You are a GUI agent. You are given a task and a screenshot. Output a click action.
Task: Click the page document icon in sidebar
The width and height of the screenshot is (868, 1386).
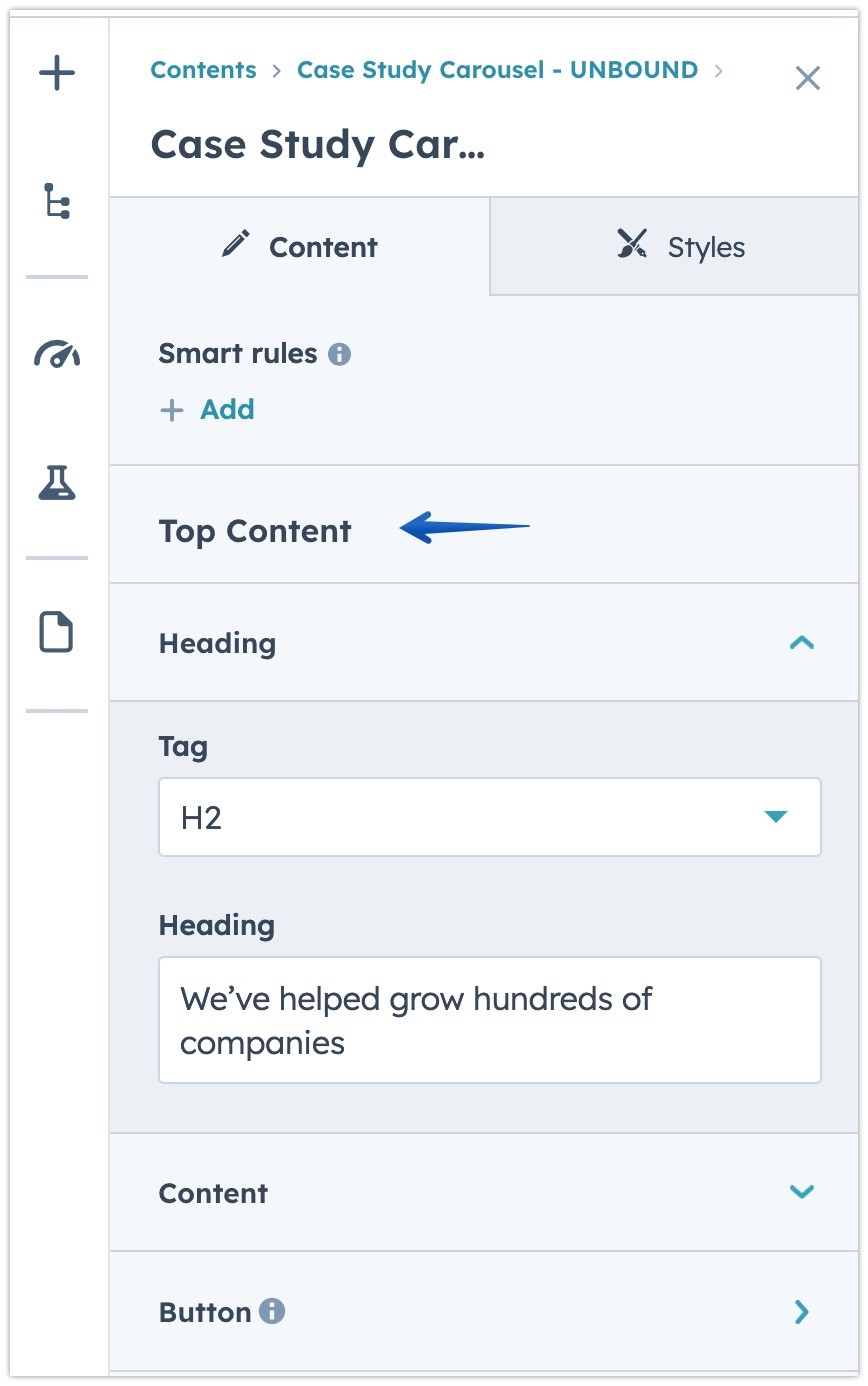coord(56,633)
